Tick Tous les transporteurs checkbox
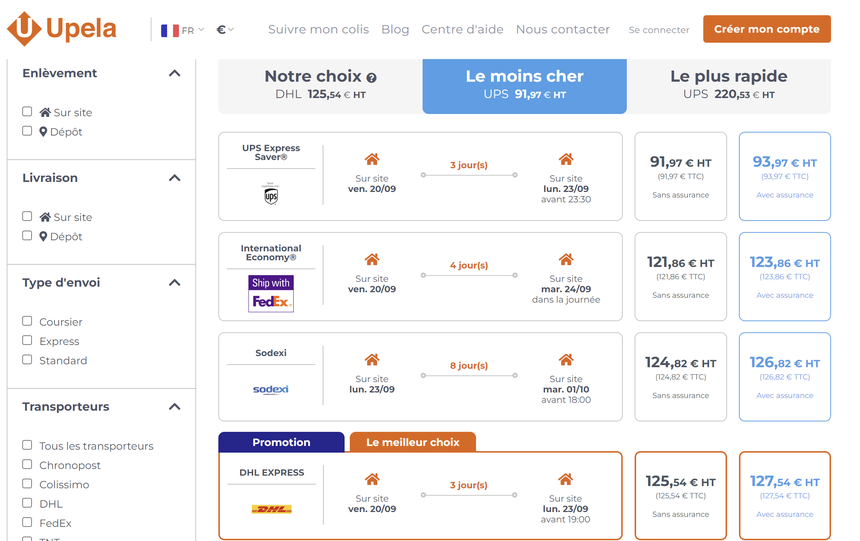 [x=27, y=445]
